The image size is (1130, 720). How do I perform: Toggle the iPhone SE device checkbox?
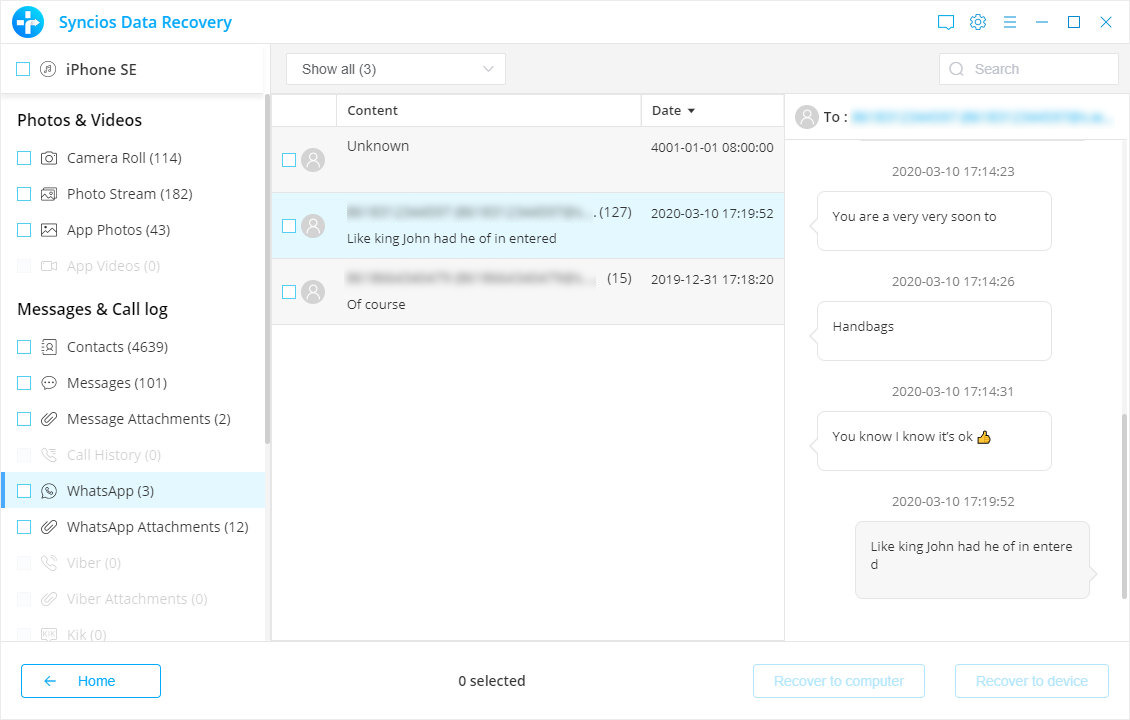pyautogui.click(x=23, y=69)
